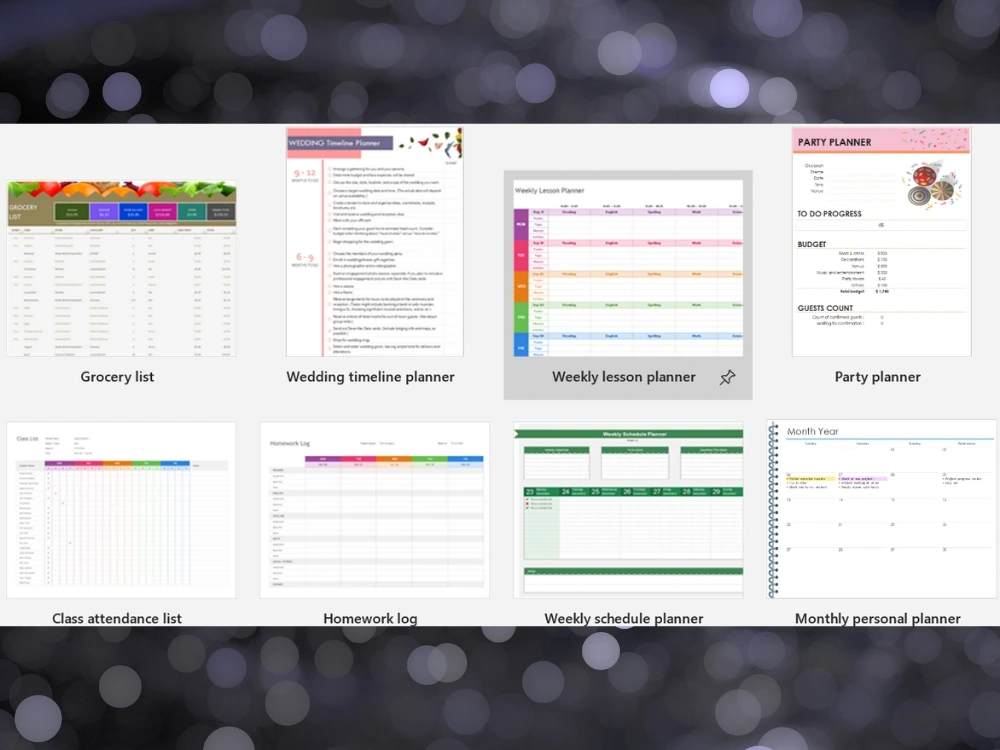Click the "Weekly lesson planner" label
The width and height of the screenshot is (1000, 750).
coord(624,377)
